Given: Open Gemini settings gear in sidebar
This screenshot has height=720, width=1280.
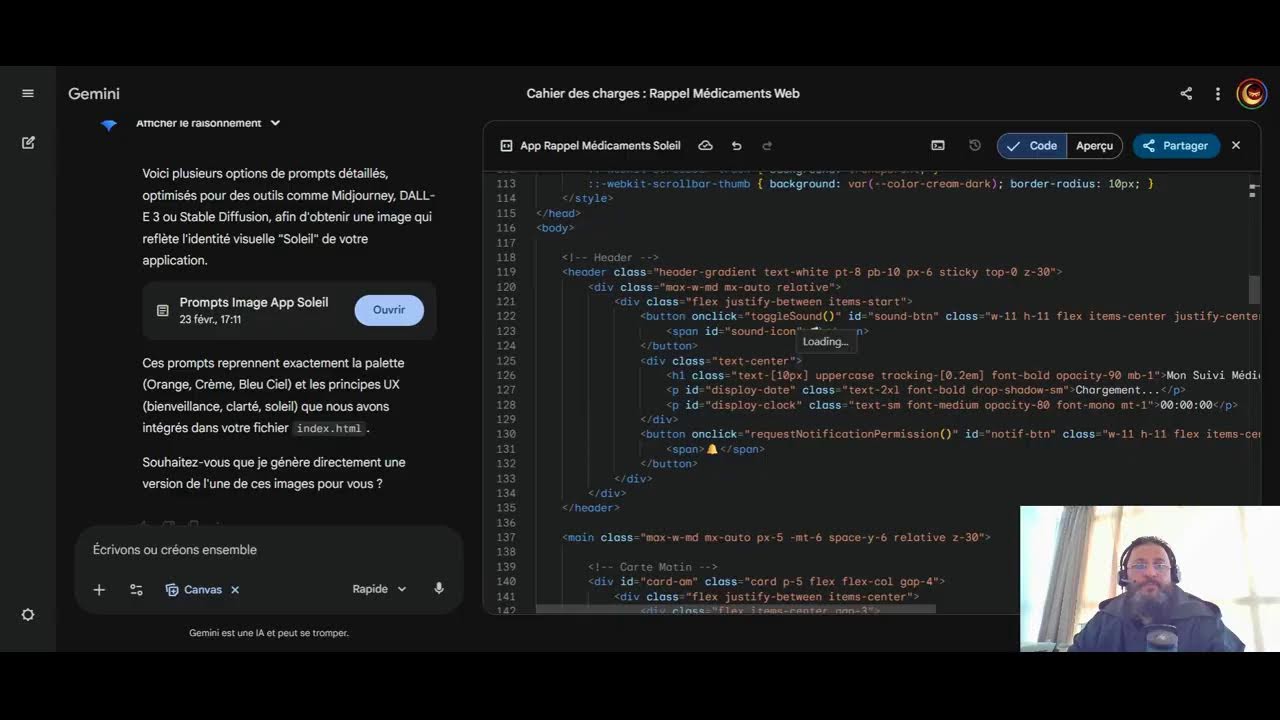Looking at the screenshot, I should pyautogui.click(x=28, y=615).
